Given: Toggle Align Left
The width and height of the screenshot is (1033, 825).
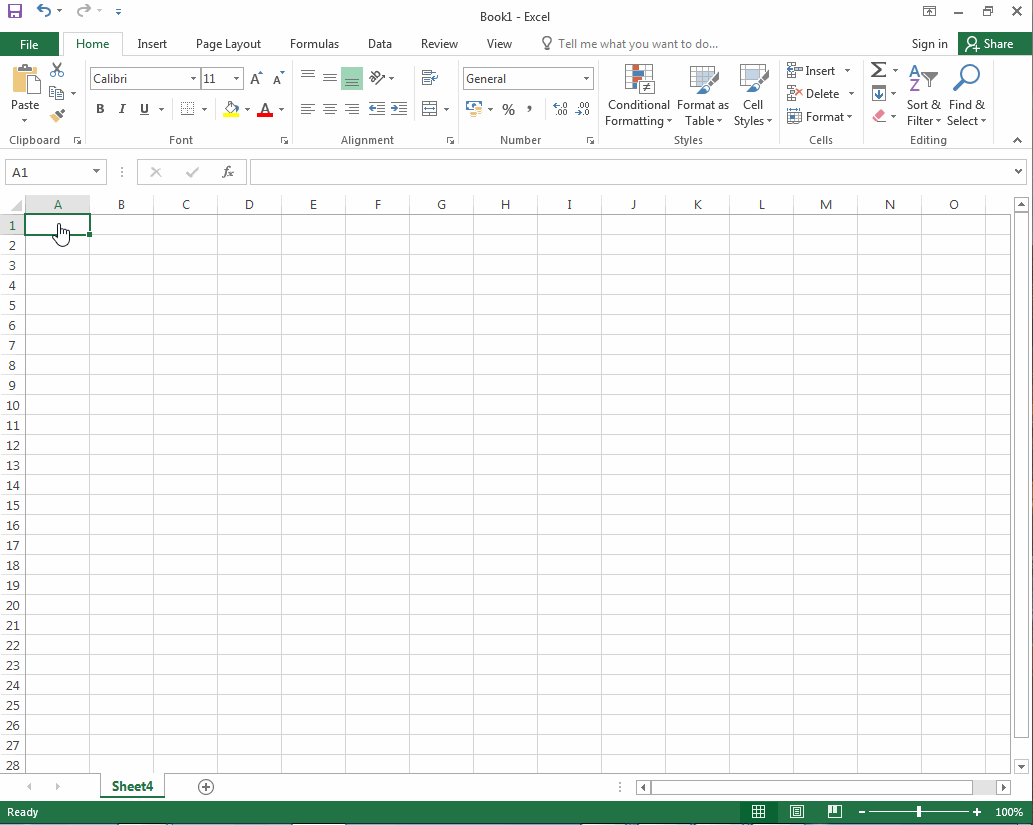Looking at the screenshot, I should [308, 109].
